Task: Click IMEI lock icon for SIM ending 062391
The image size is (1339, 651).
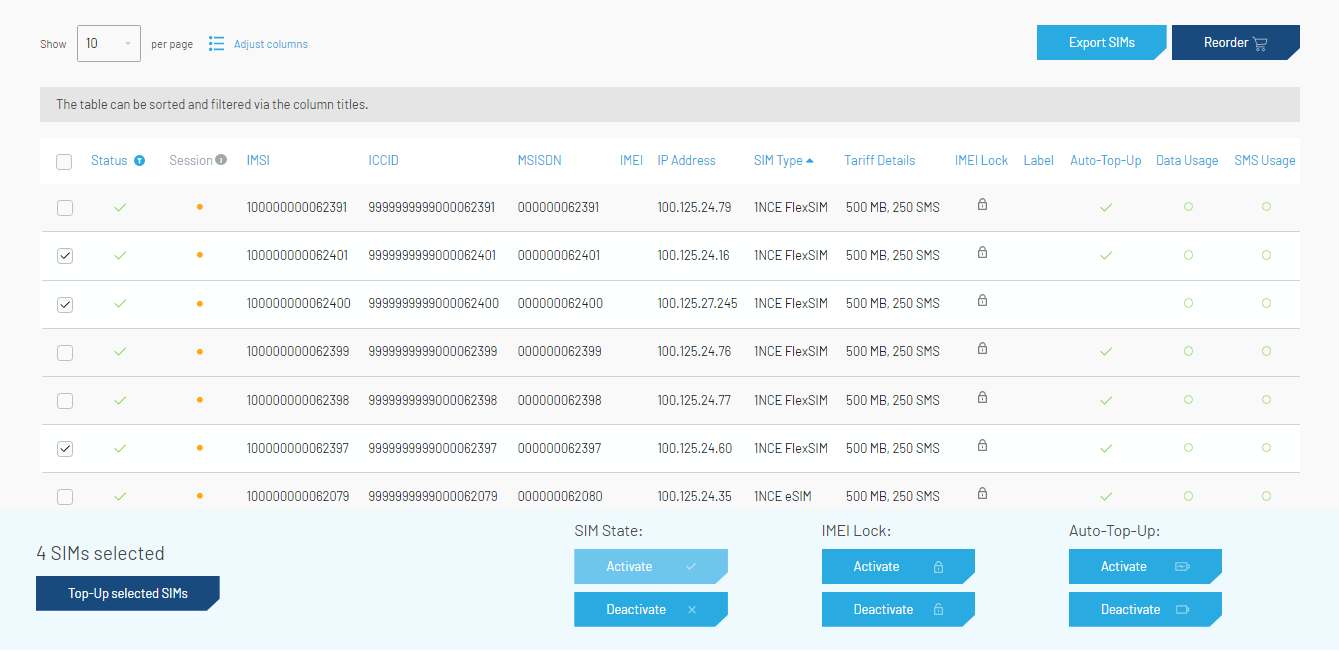Action: pyautogui.click(x=982, y=205)
